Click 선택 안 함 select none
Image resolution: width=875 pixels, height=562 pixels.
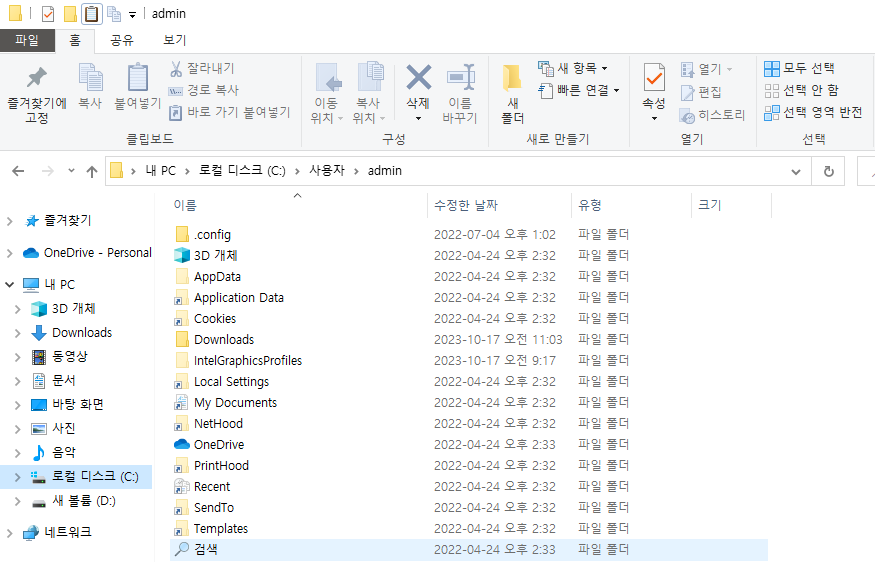click(801, 90)
